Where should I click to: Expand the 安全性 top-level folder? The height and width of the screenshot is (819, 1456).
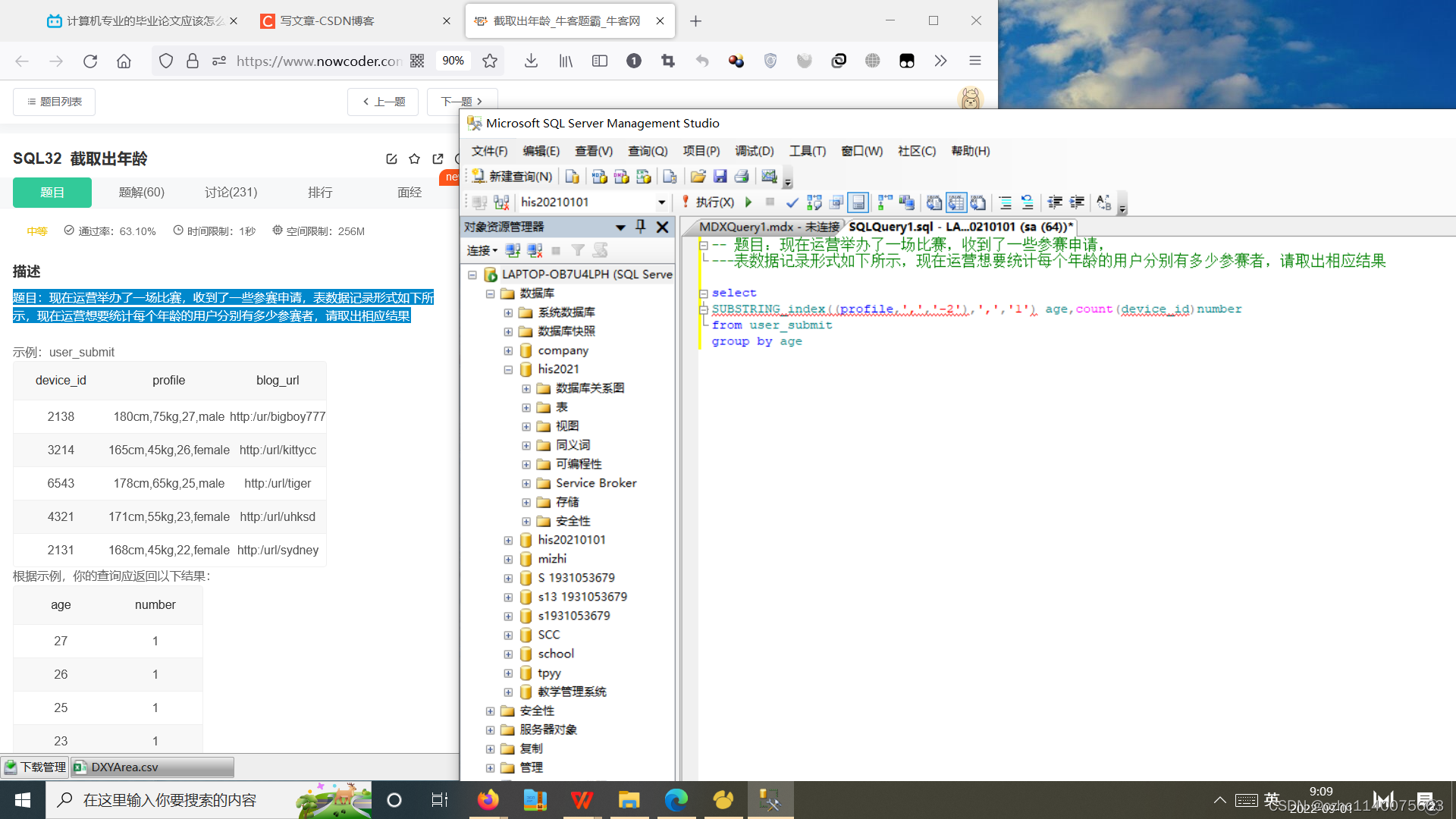490,711
